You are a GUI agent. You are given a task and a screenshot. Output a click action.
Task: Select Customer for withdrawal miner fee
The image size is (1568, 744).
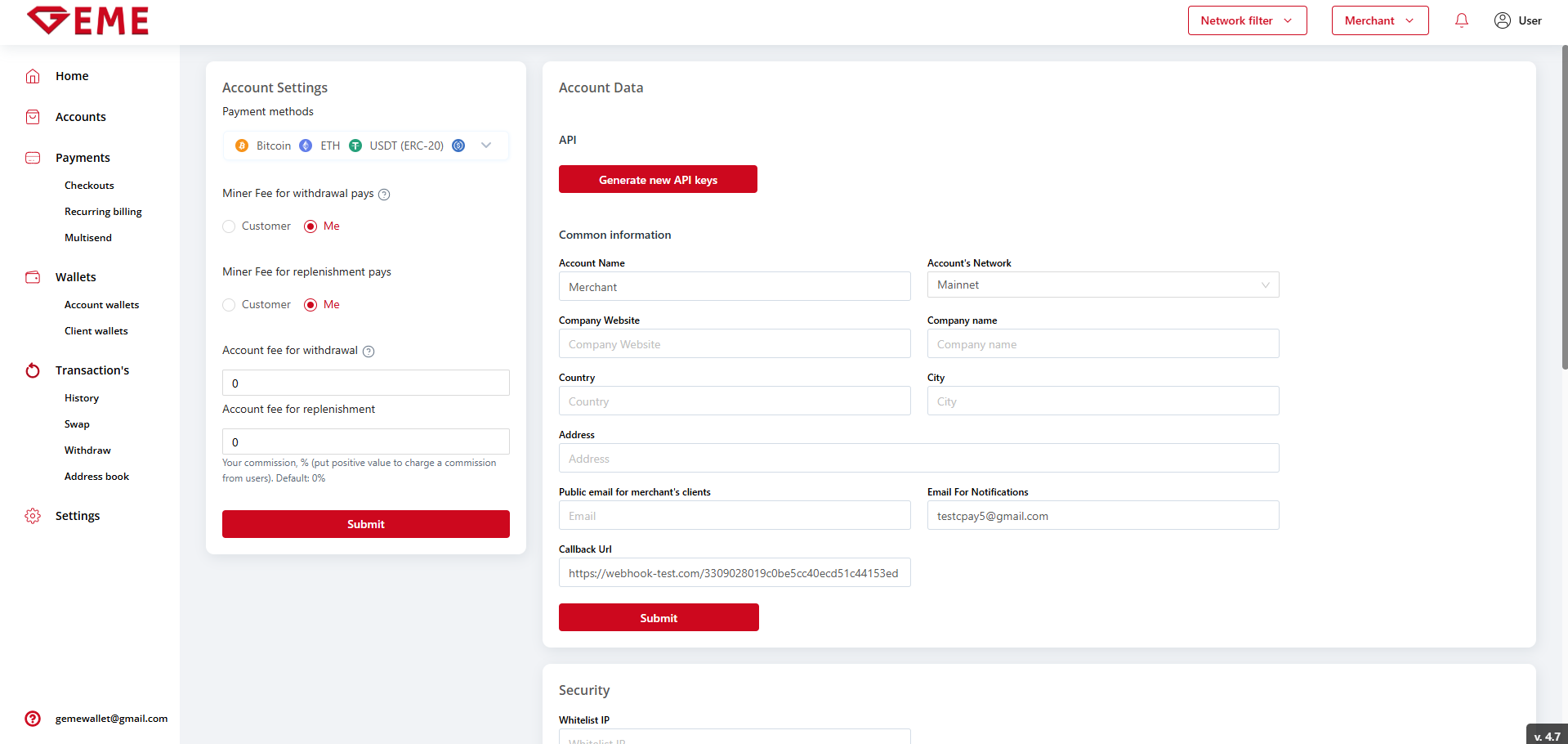(229, 226)
